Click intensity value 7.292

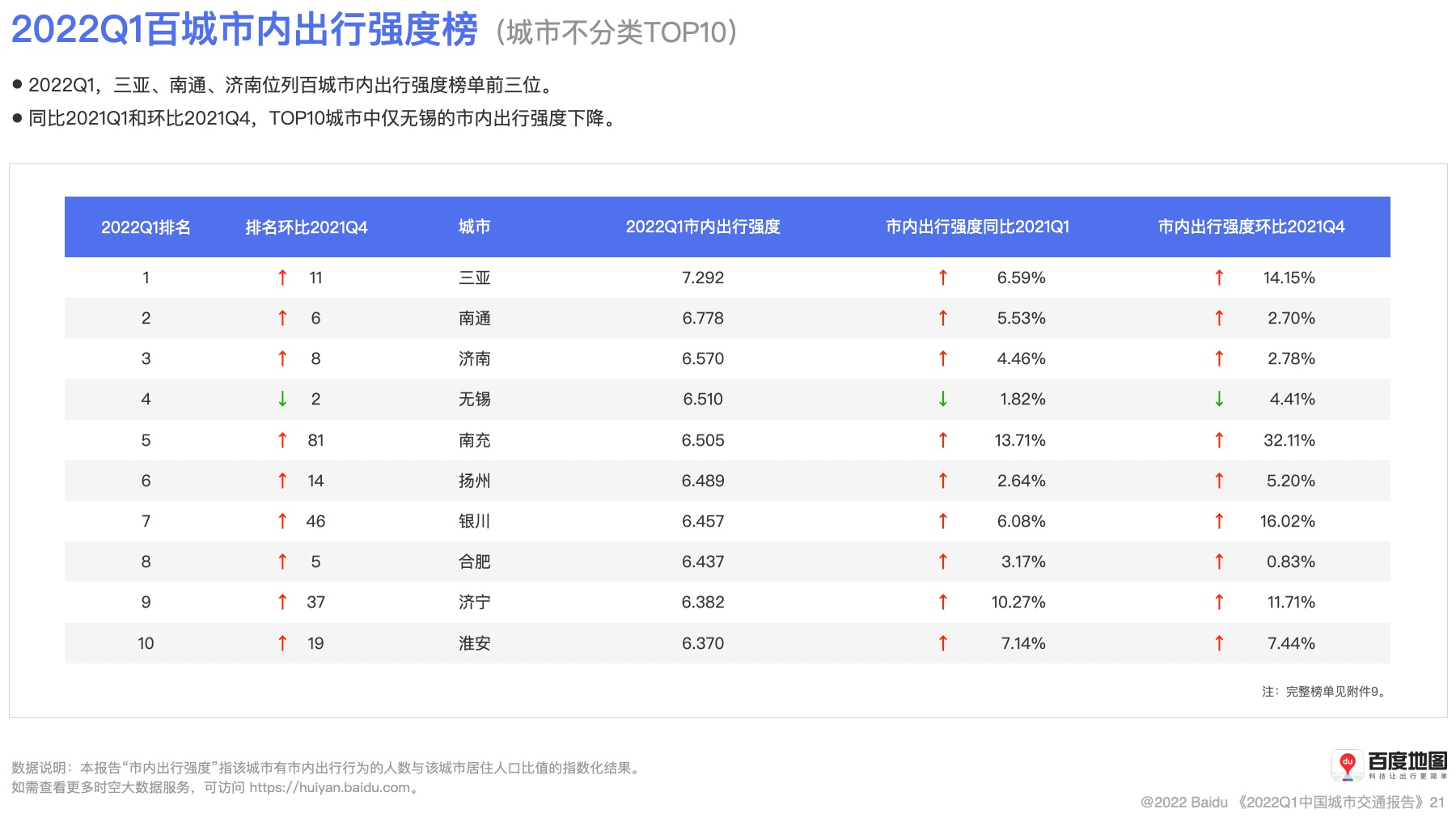(x=703, y=278)
